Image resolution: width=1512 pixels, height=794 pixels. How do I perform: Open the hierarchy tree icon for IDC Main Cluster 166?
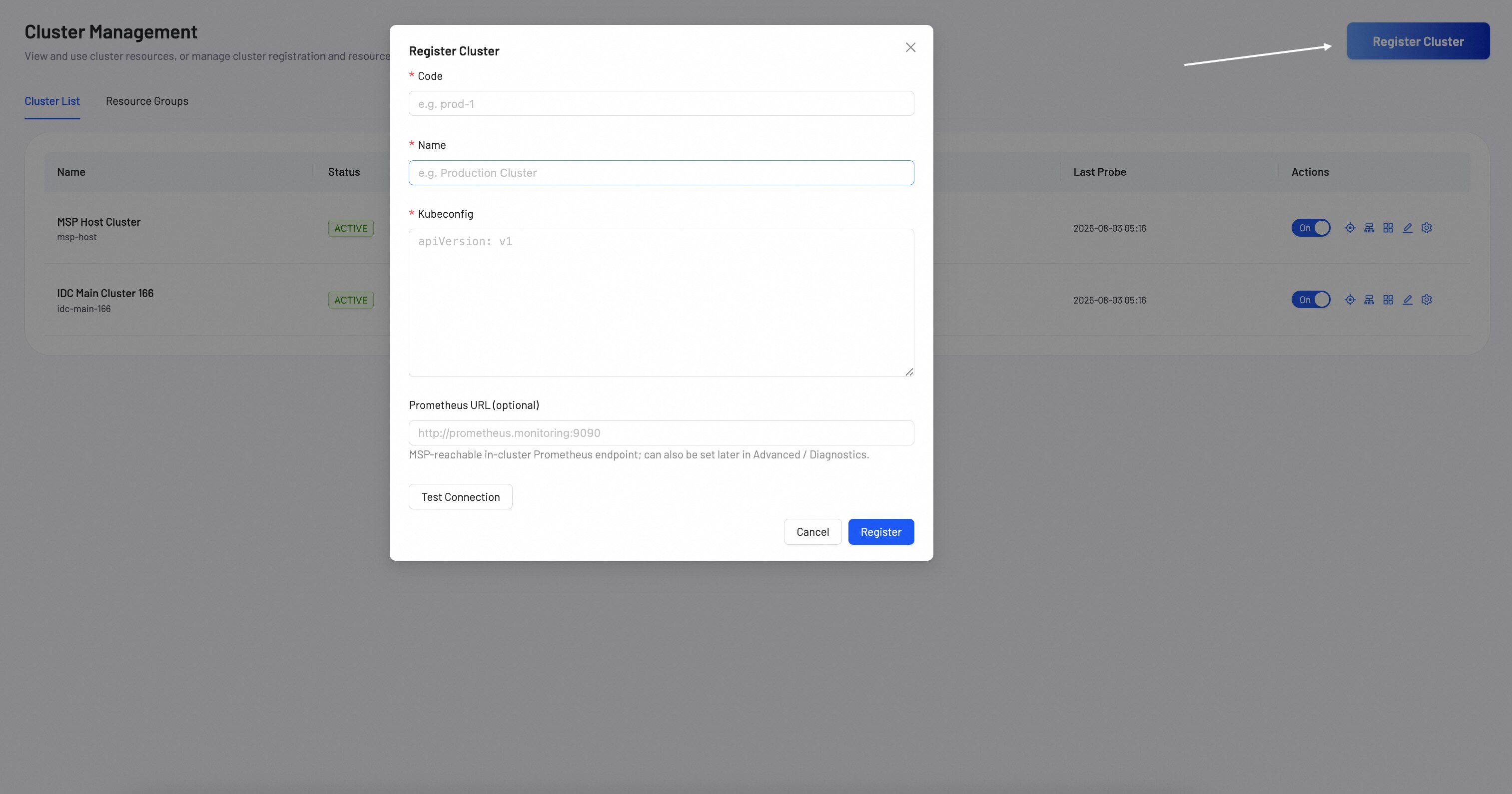1369,300
